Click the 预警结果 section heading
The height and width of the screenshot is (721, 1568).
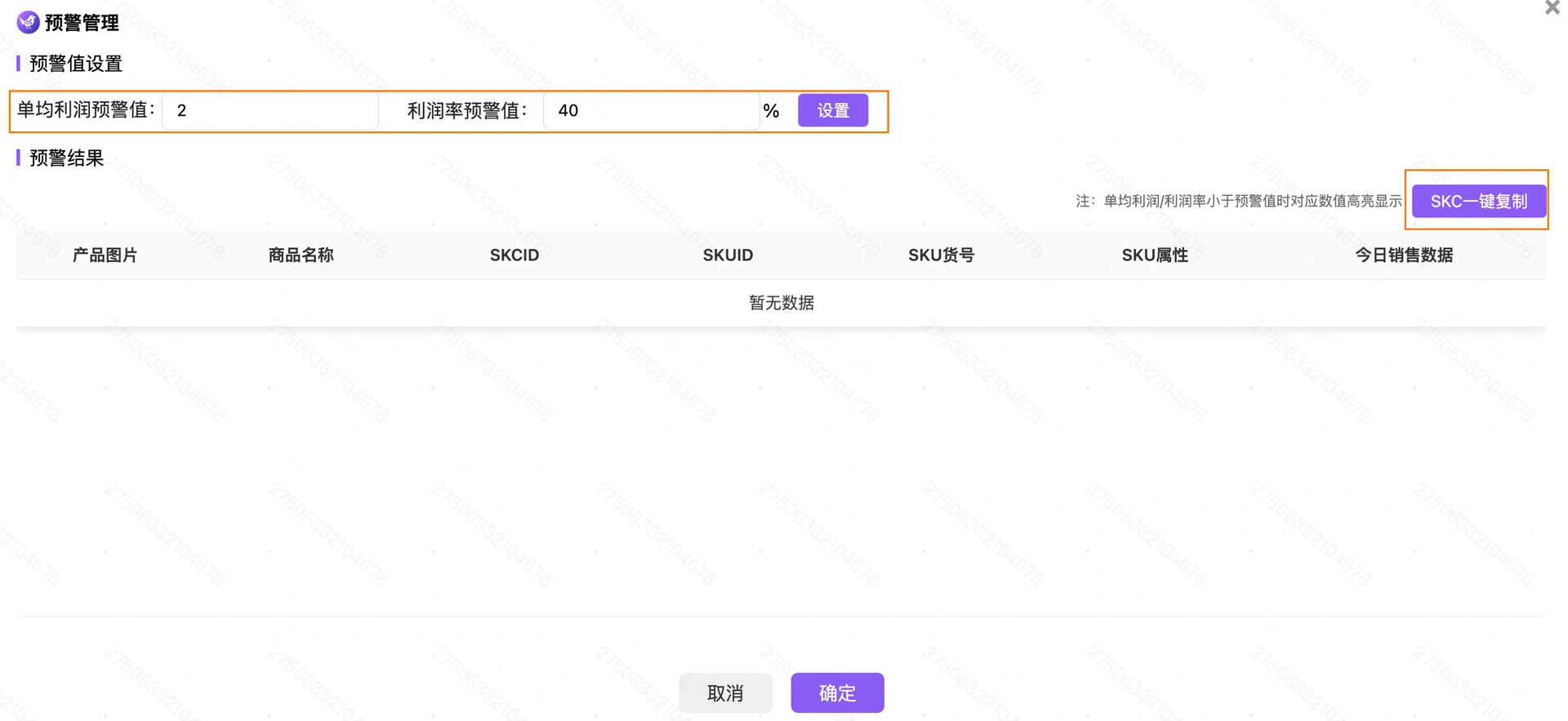[x=67, y=158]
